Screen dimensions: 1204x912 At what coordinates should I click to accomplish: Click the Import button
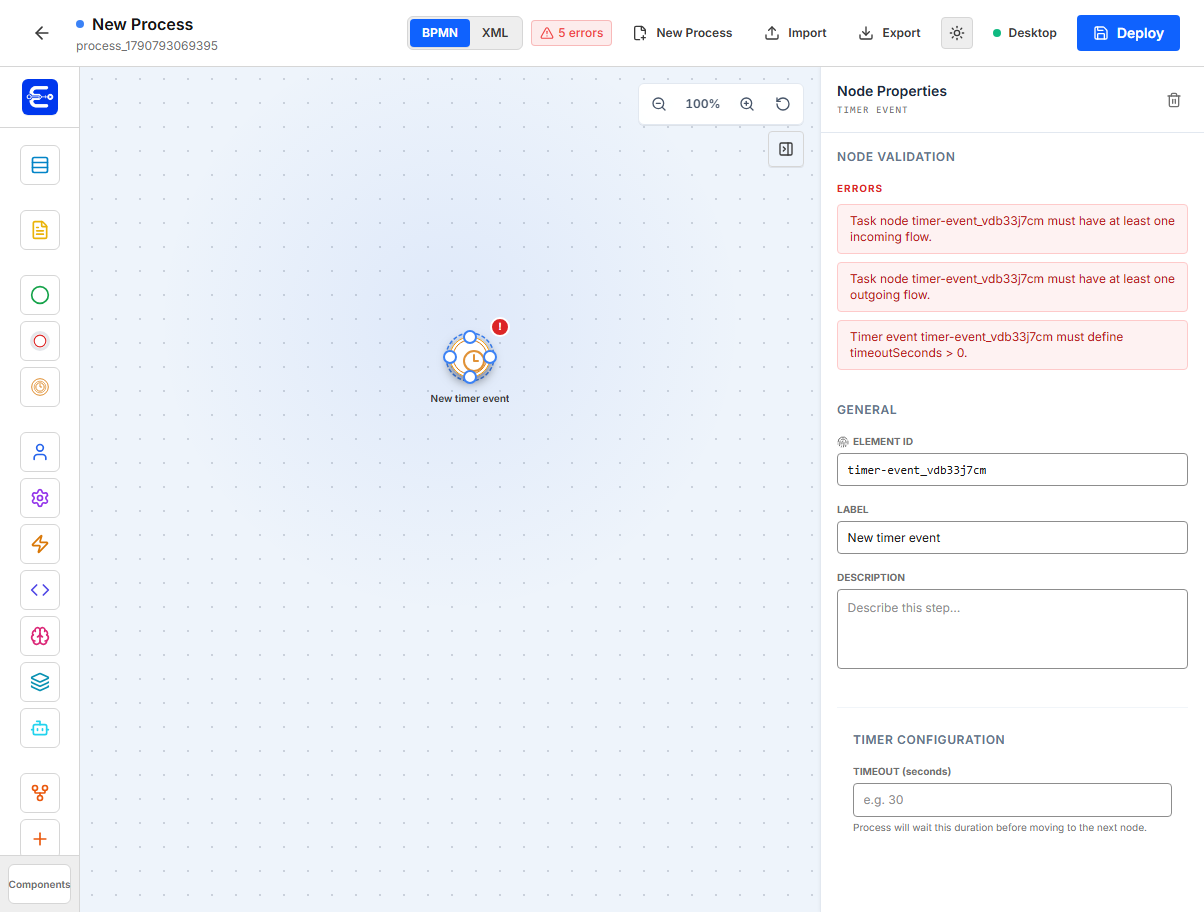(796, 33)
